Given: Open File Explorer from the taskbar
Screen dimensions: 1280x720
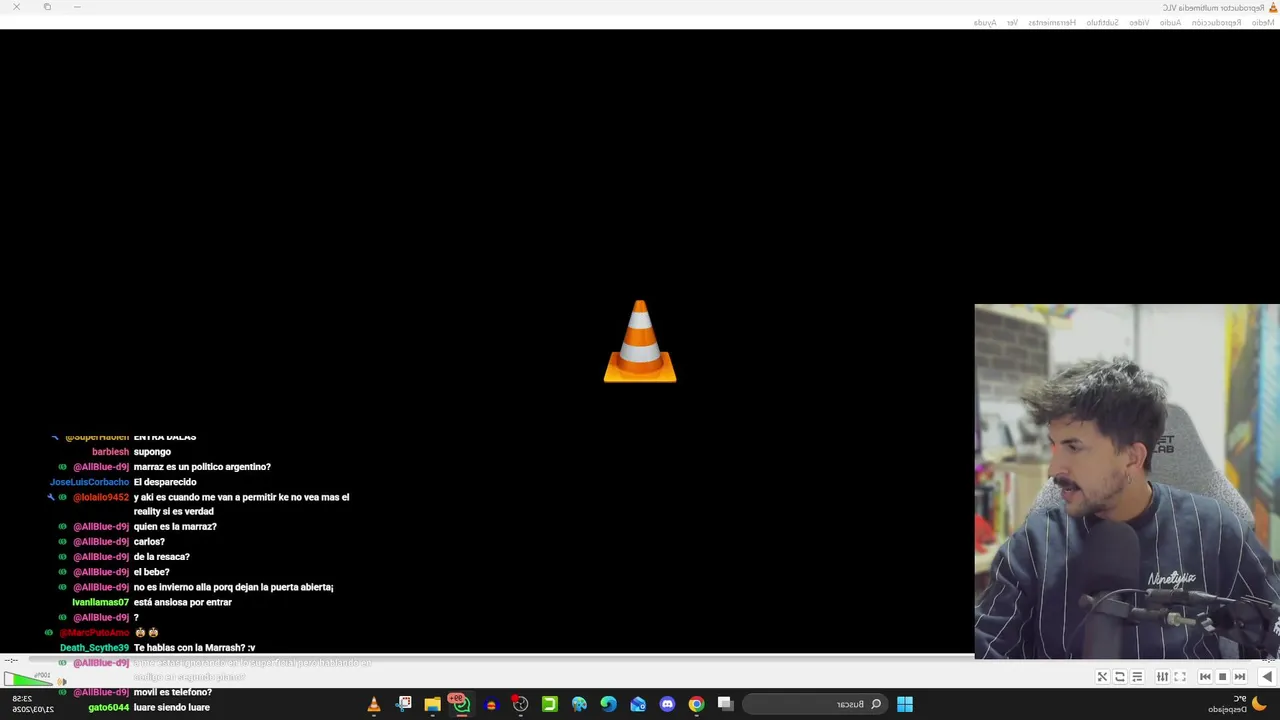Looking at the screenshot, I should (432, 704).
